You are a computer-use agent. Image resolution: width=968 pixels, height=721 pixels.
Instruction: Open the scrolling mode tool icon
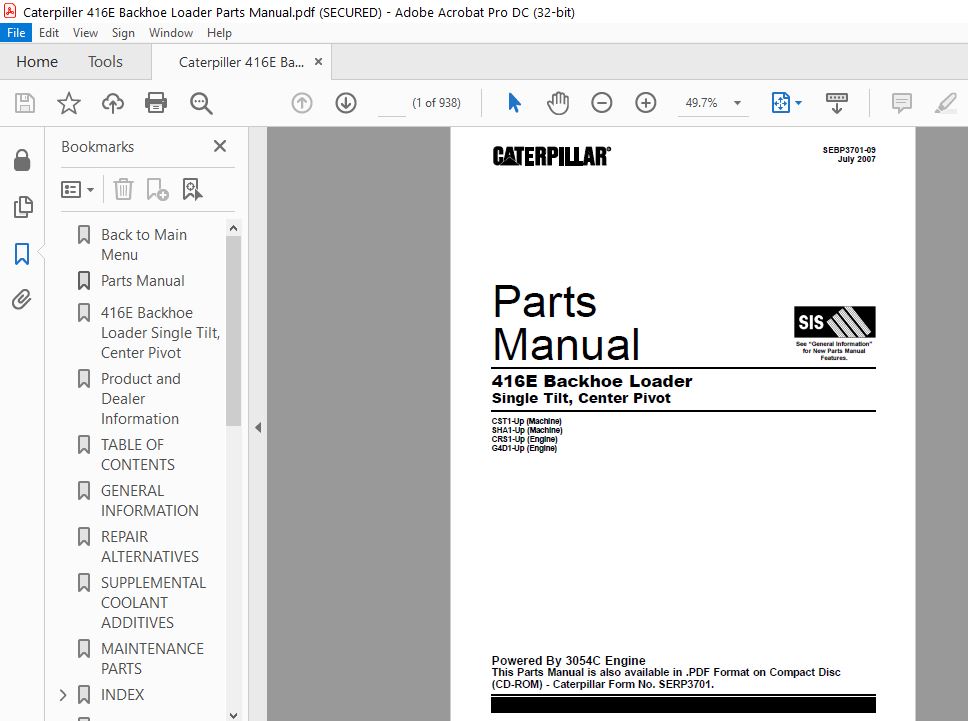point(837,103)
